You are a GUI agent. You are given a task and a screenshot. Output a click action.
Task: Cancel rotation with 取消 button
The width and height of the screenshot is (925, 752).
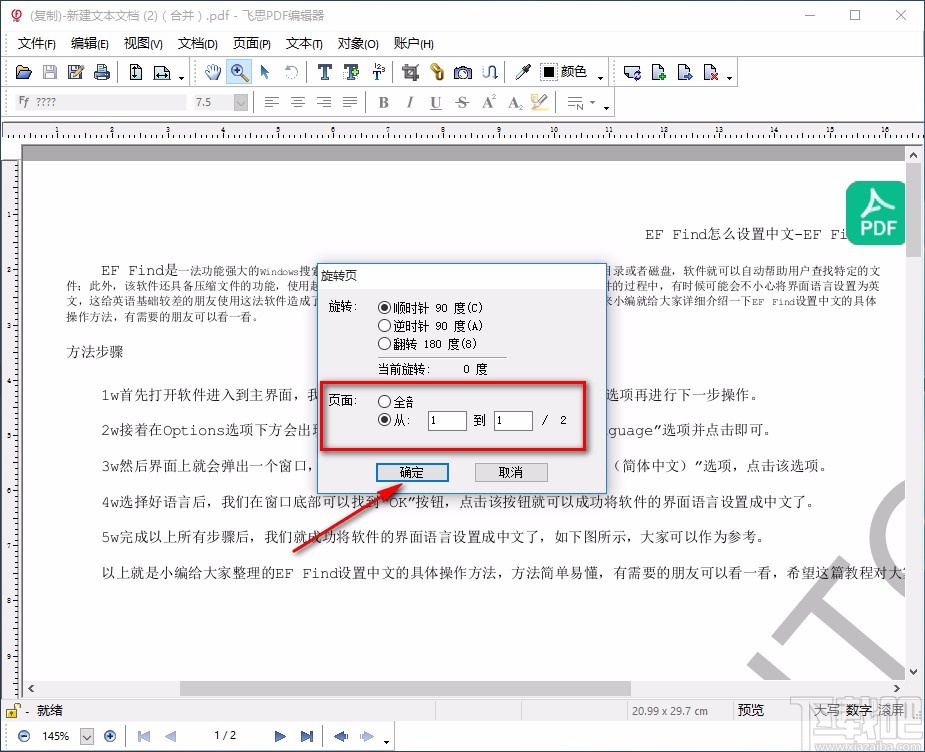(x=511, y=472)
